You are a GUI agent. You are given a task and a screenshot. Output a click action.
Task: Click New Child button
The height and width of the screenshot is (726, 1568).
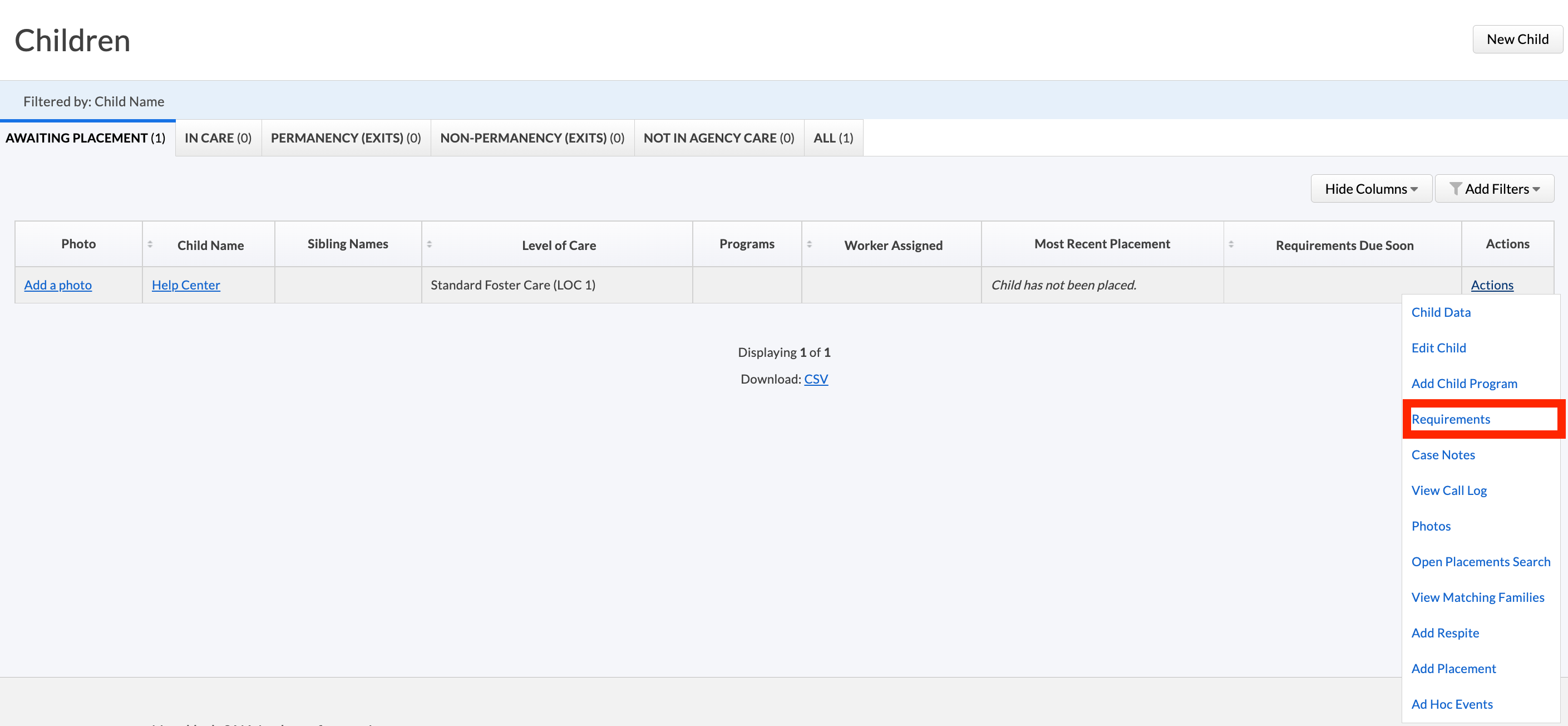click(x=1517, y=40)
